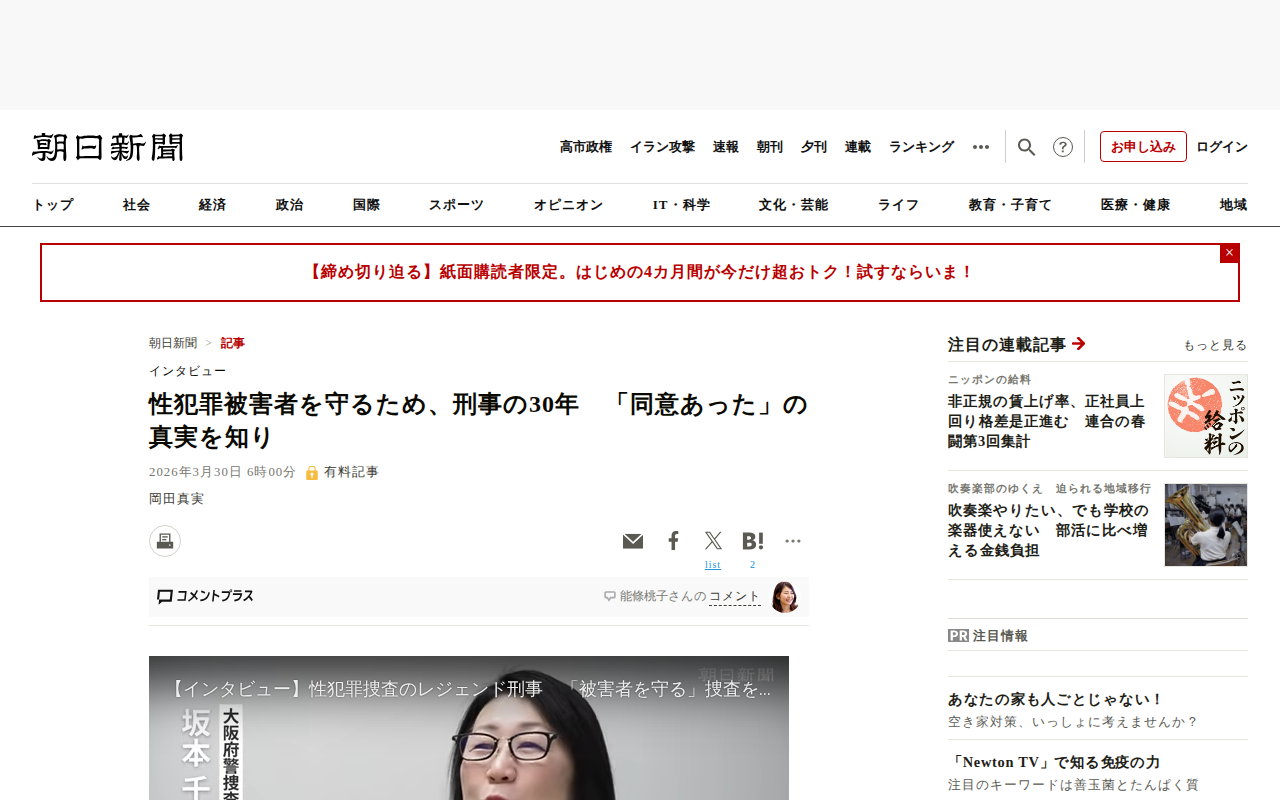
Task: Share article on Facebook
Action: (673, 541)
